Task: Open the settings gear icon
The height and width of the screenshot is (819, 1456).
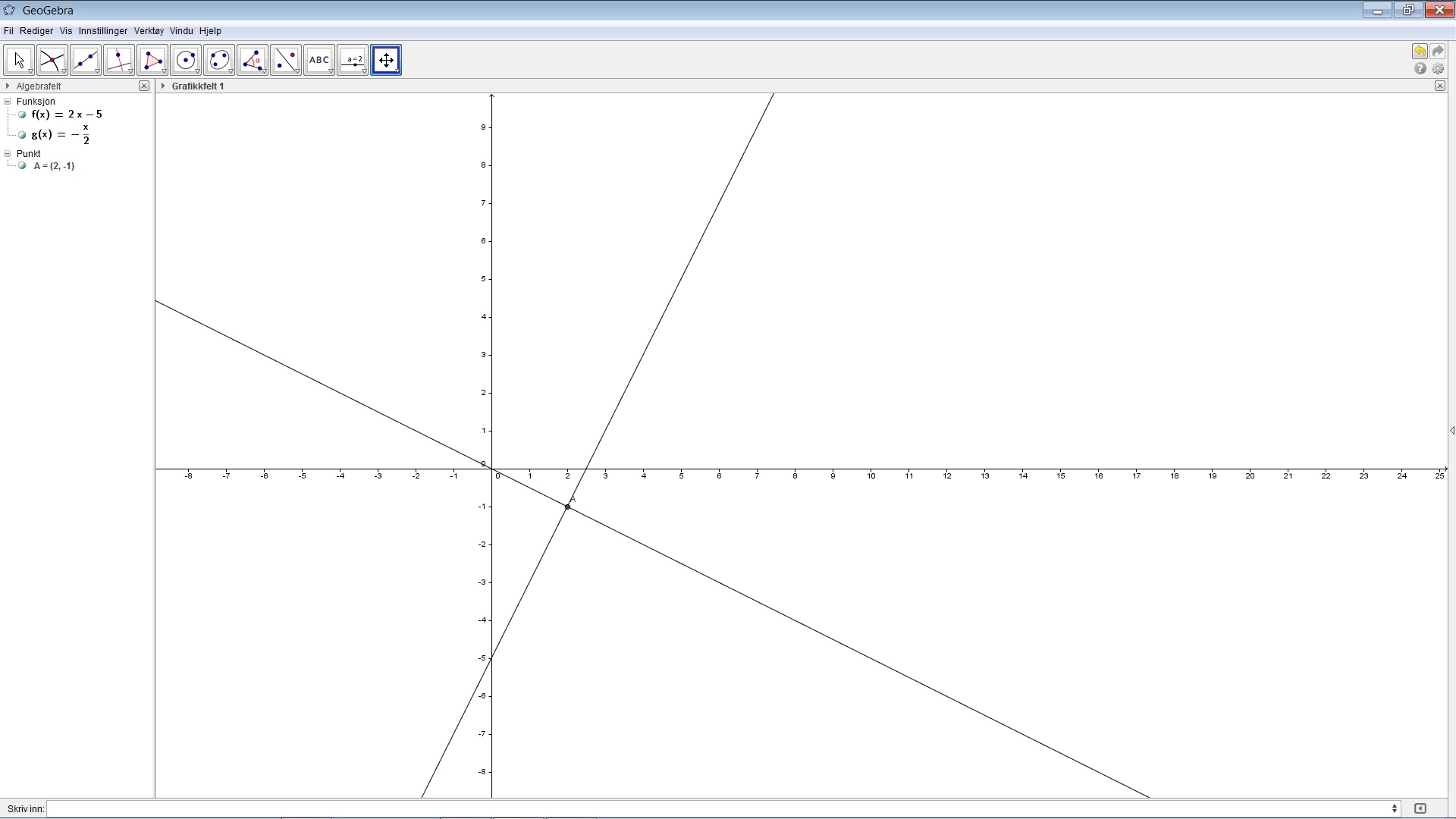Action: tap(1438, 68)
